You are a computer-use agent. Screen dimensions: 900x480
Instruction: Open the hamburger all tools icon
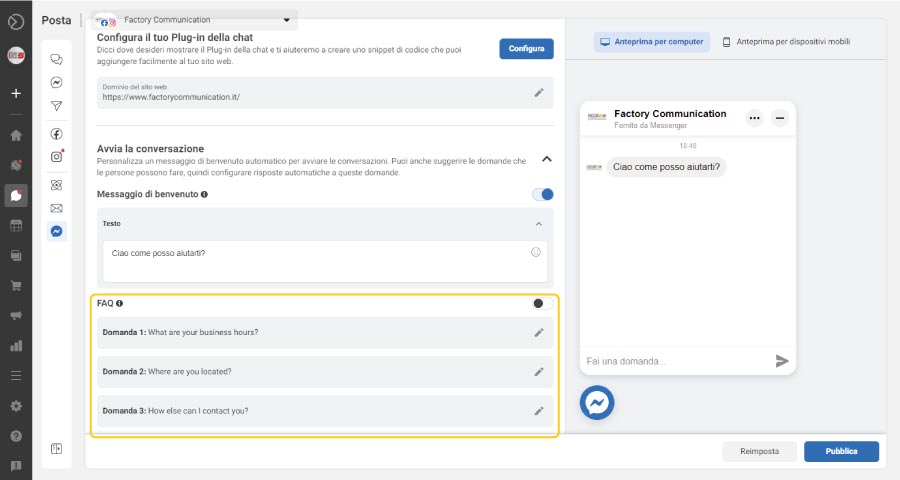click(x=16, y=376)
